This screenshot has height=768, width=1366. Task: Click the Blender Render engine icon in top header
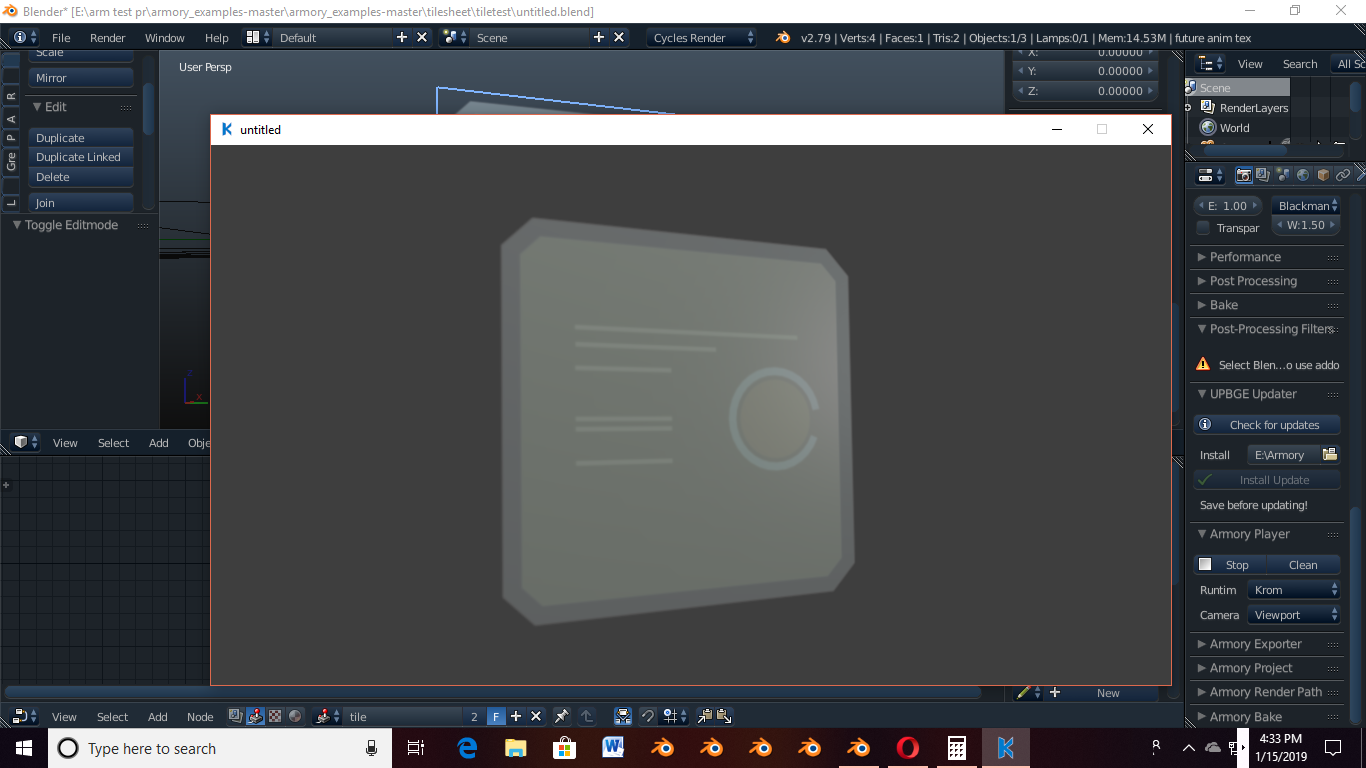pyautogui.click(x=781, y=37)
